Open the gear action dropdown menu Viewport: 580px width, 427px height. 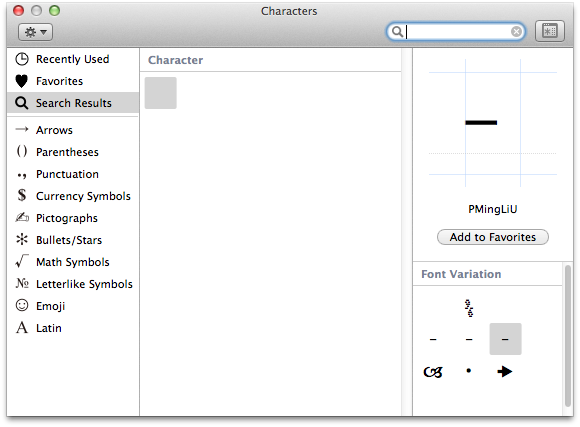tap(36, 32)
